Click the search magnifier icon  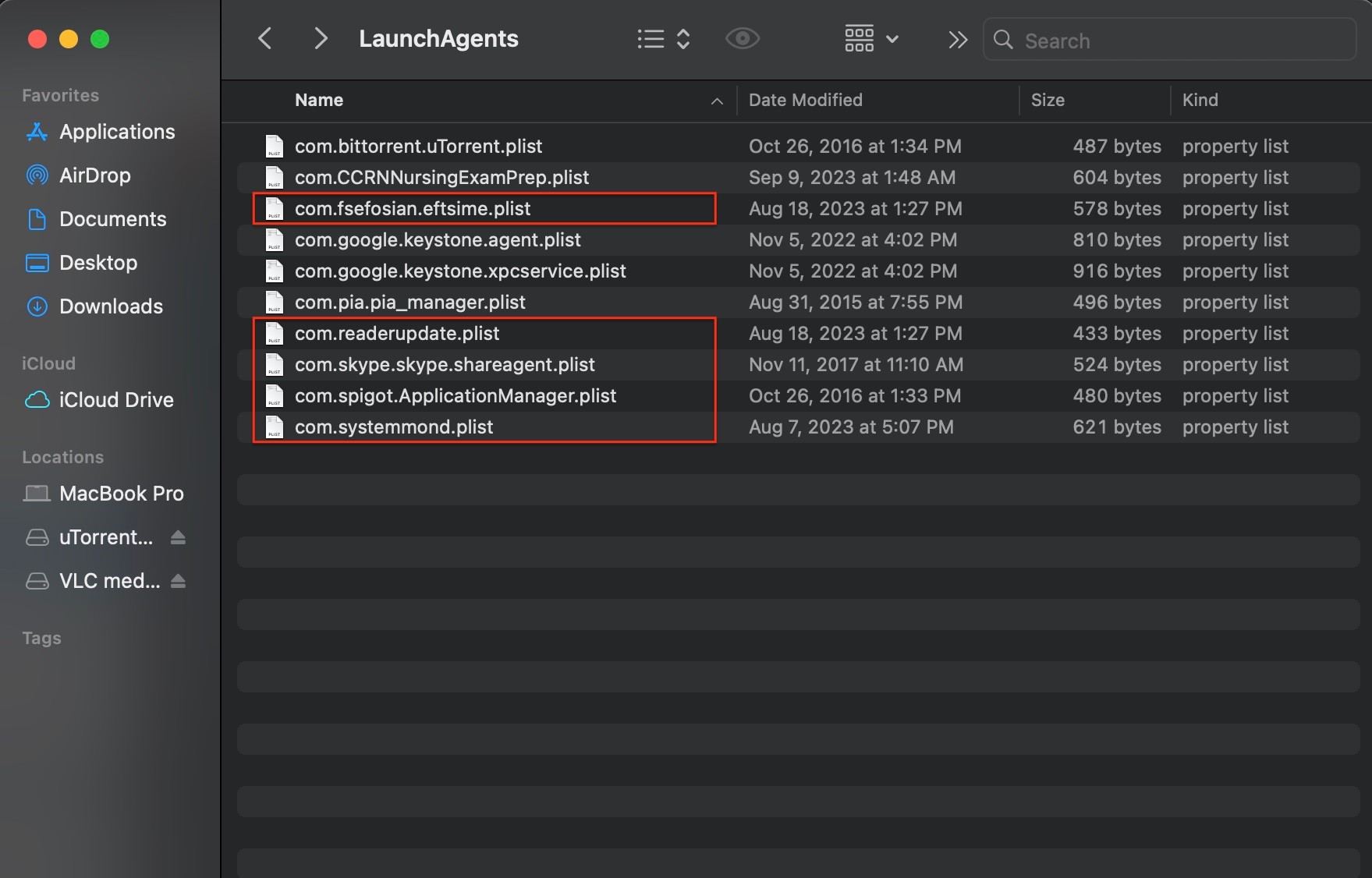point(1003,40)
